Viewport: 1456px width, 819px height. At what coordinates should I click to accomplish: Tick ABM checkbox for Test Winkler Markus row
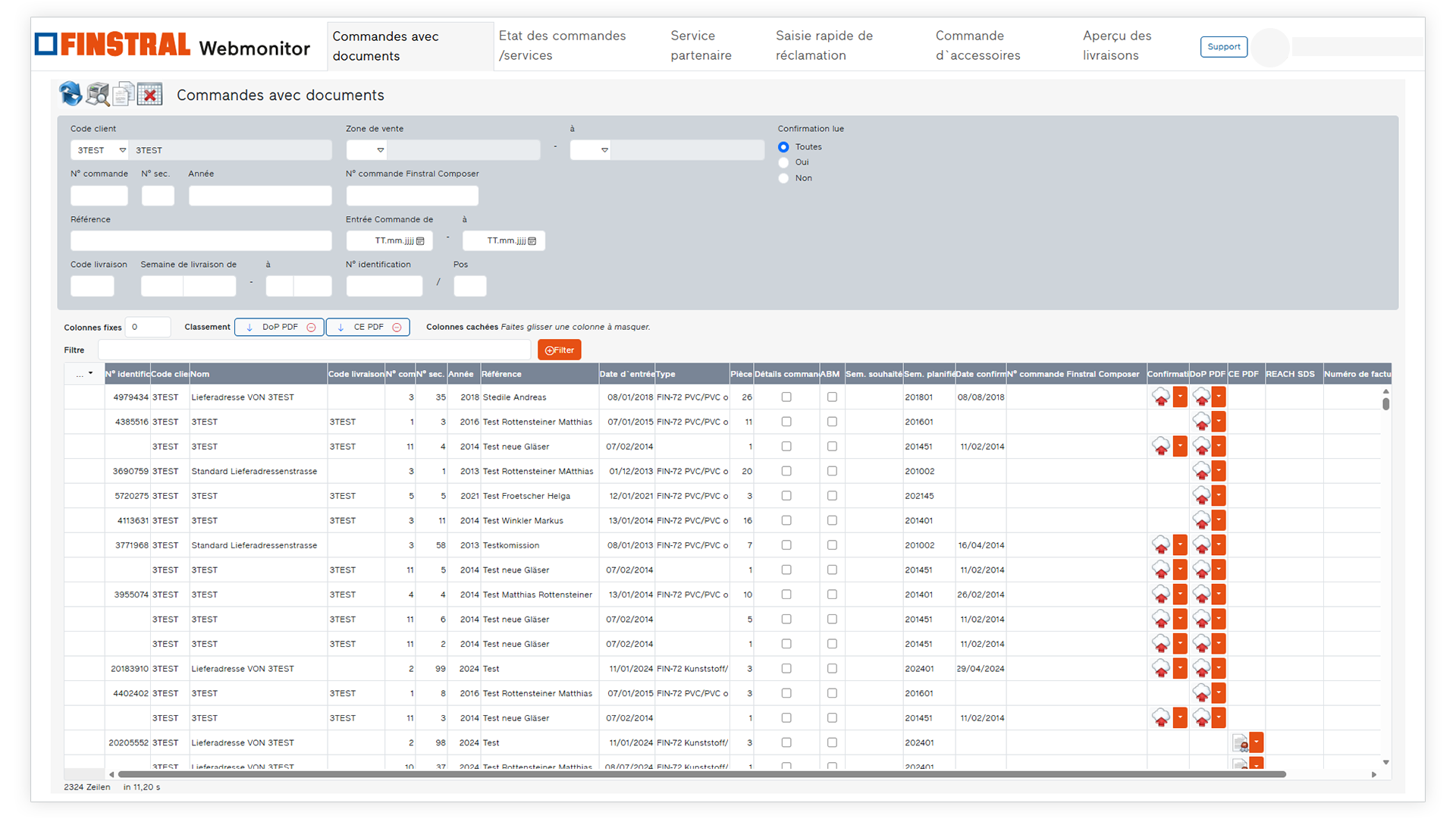click(x=832, y=520)
